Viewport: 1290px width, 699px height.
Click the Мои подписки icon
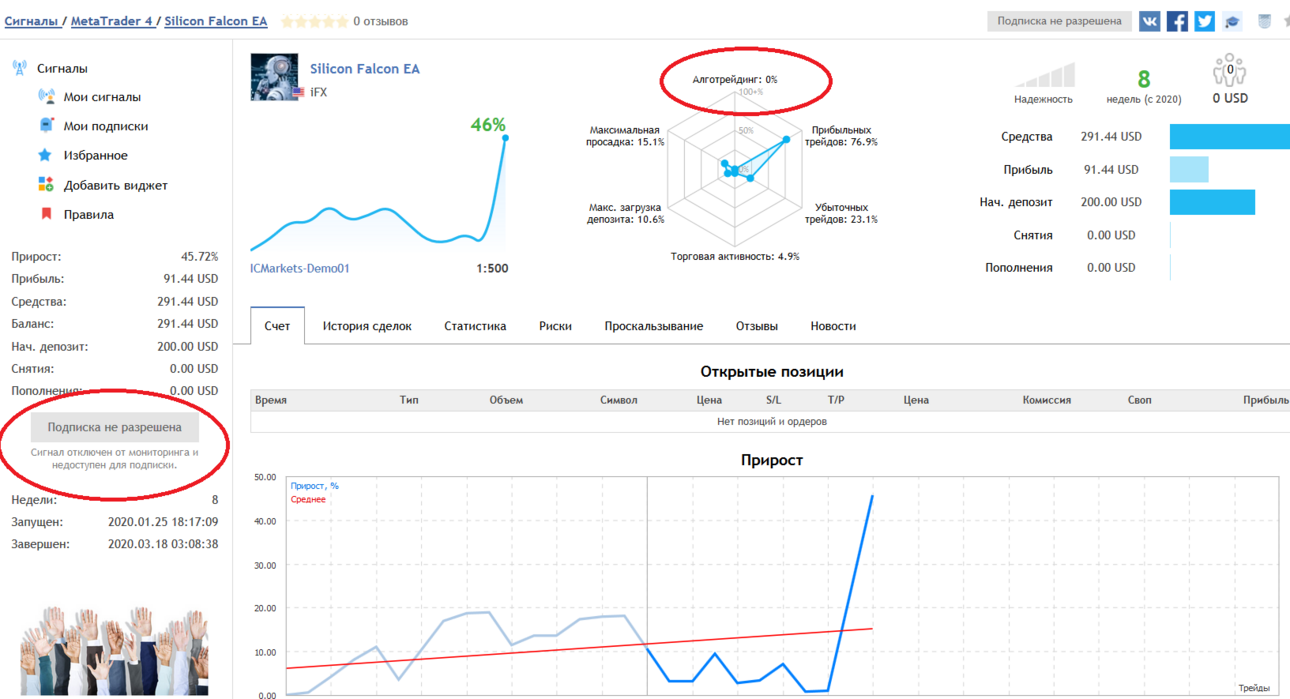pyautogui.click(x=46, y=126)
